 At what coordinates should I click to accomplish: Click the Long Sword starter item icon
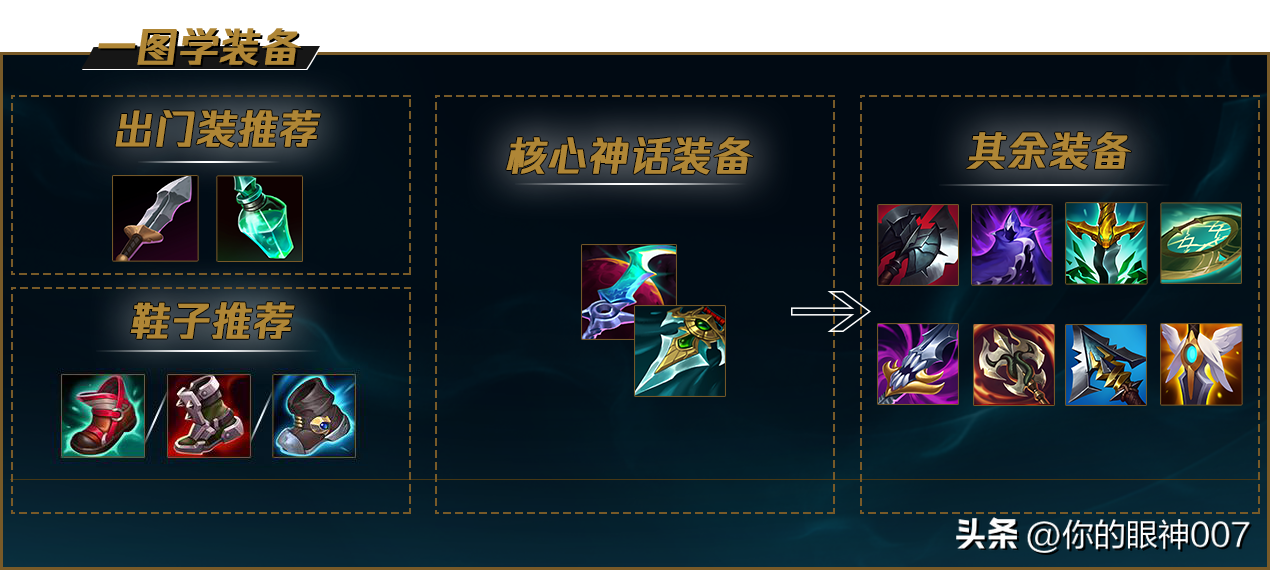coord(155,218)
